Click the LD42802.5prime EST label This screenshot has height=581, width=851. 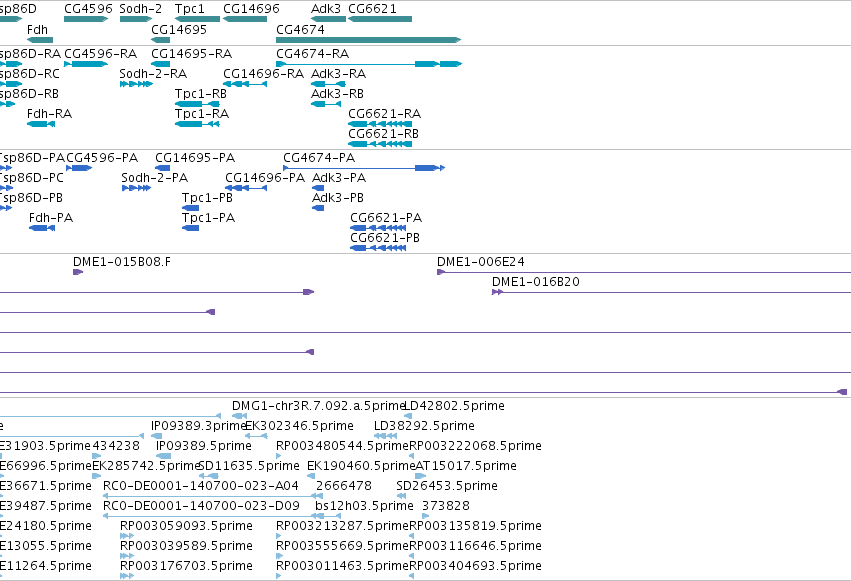click(455, 406)
